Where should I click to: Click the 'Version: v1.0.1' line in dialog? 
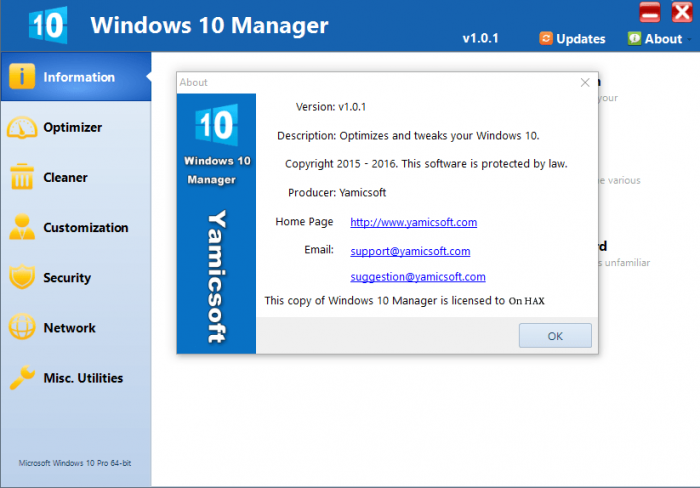point(331,107)
